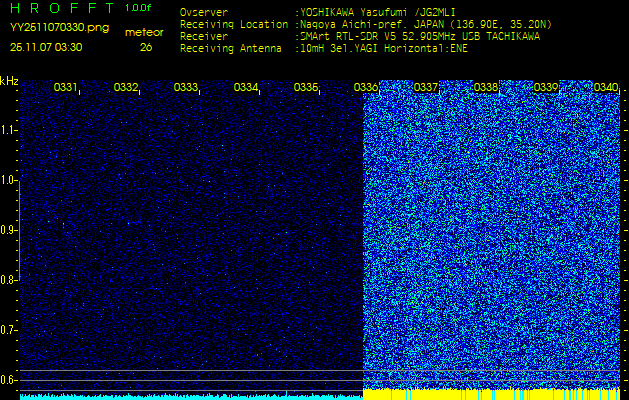Viewport: 629px width, 400px height.
Task: Click the Receiving Antenna label
Action: [x=231, y=49]
